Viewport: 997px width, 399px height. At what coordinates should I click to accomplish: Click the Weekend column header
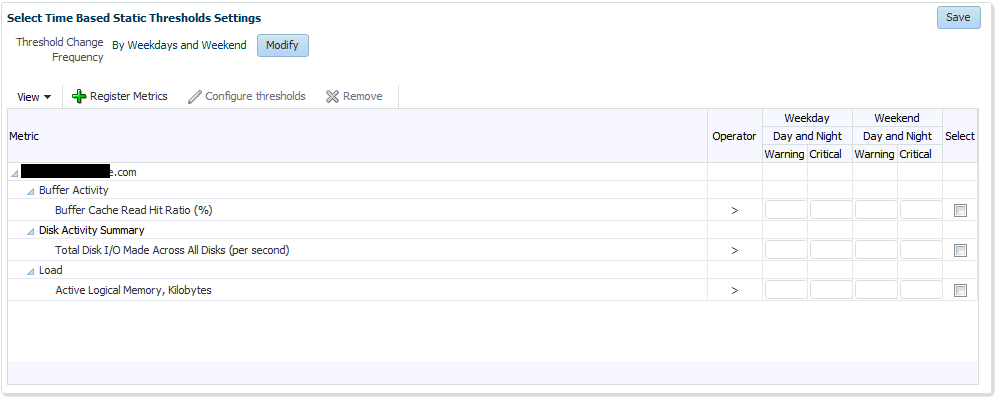click(897, 118)
